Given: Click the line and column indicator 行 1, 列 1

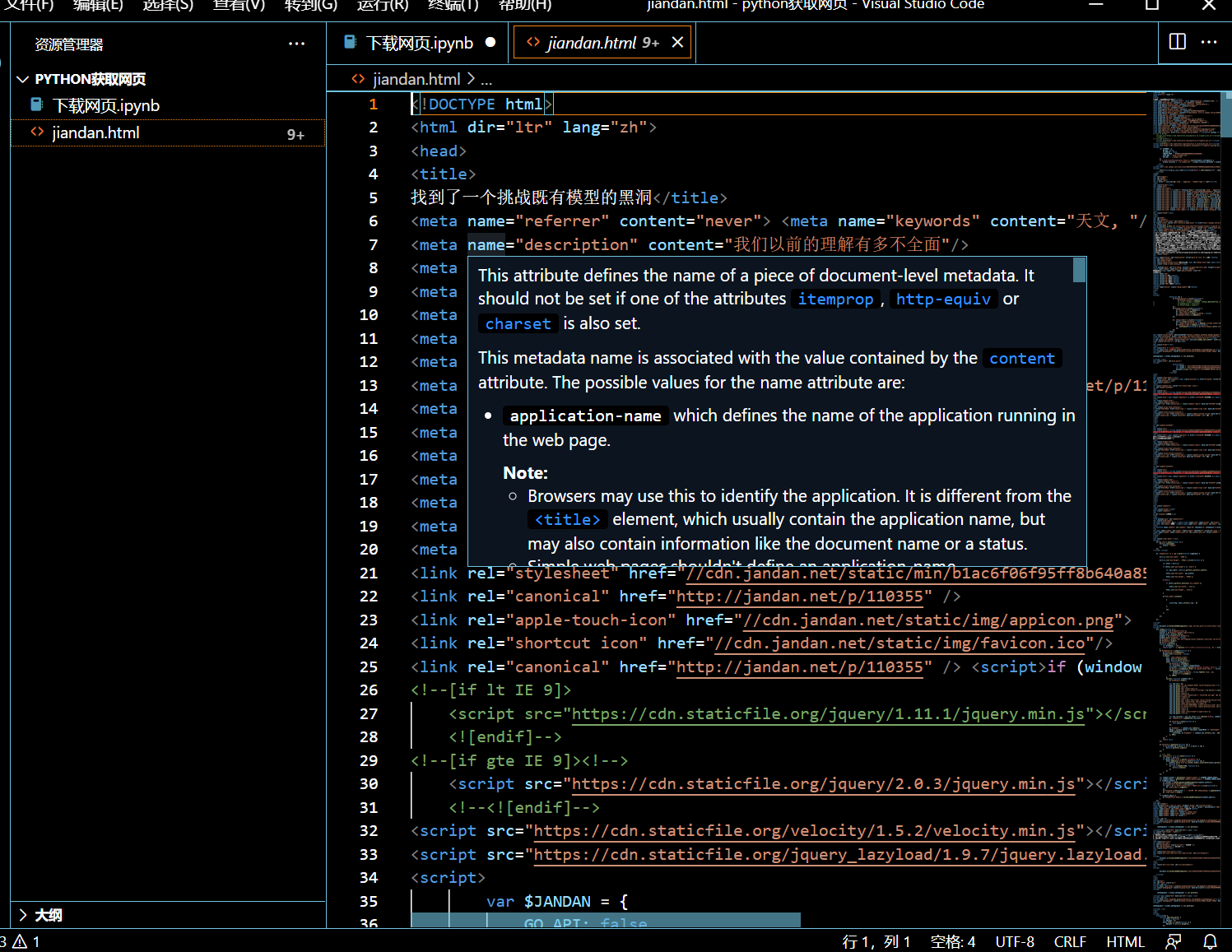Looking at the screenshot, I should pos(876,942).
